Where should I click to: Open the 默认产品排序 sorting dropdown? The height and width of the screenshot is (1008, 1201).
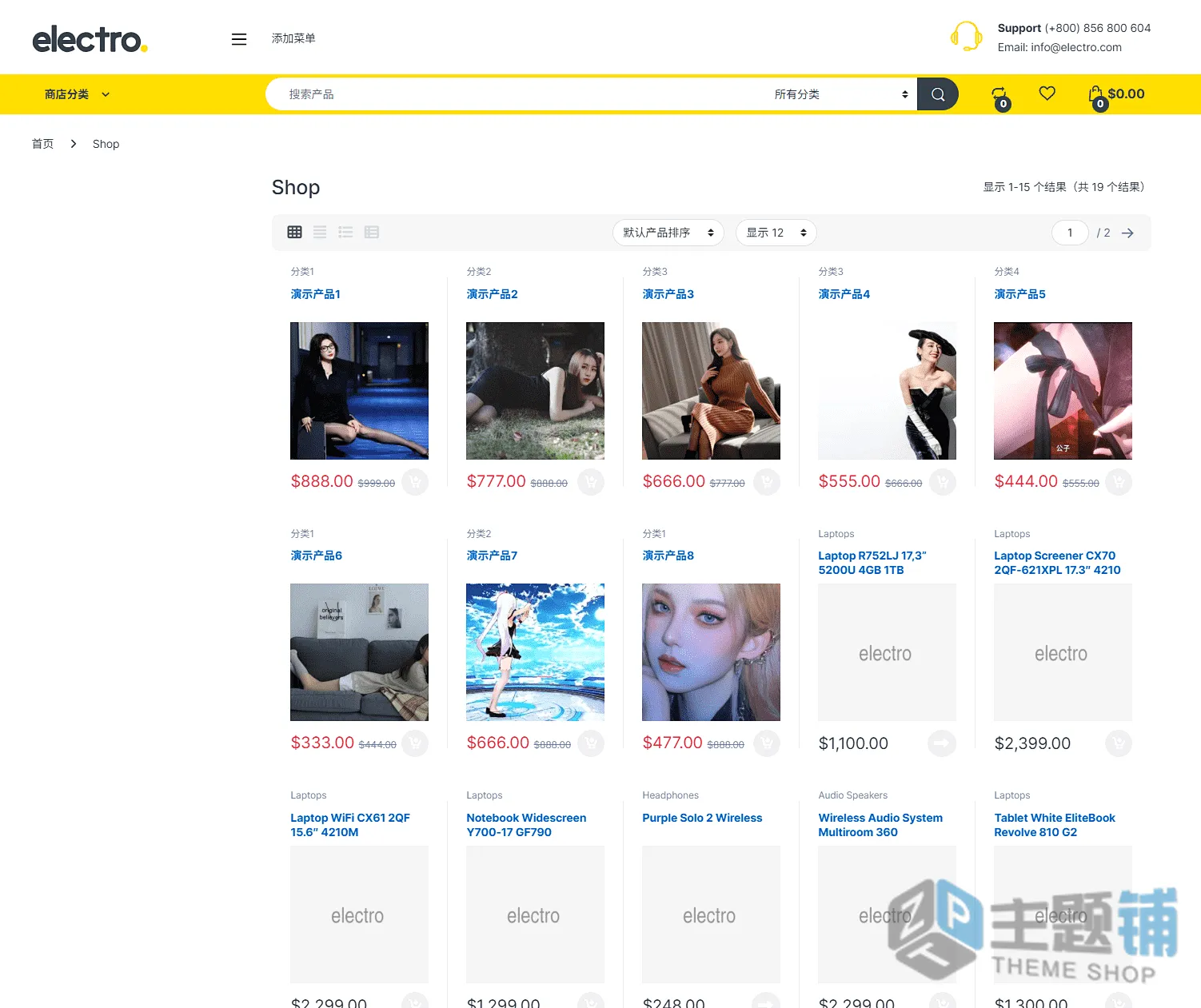pos(668,233)
